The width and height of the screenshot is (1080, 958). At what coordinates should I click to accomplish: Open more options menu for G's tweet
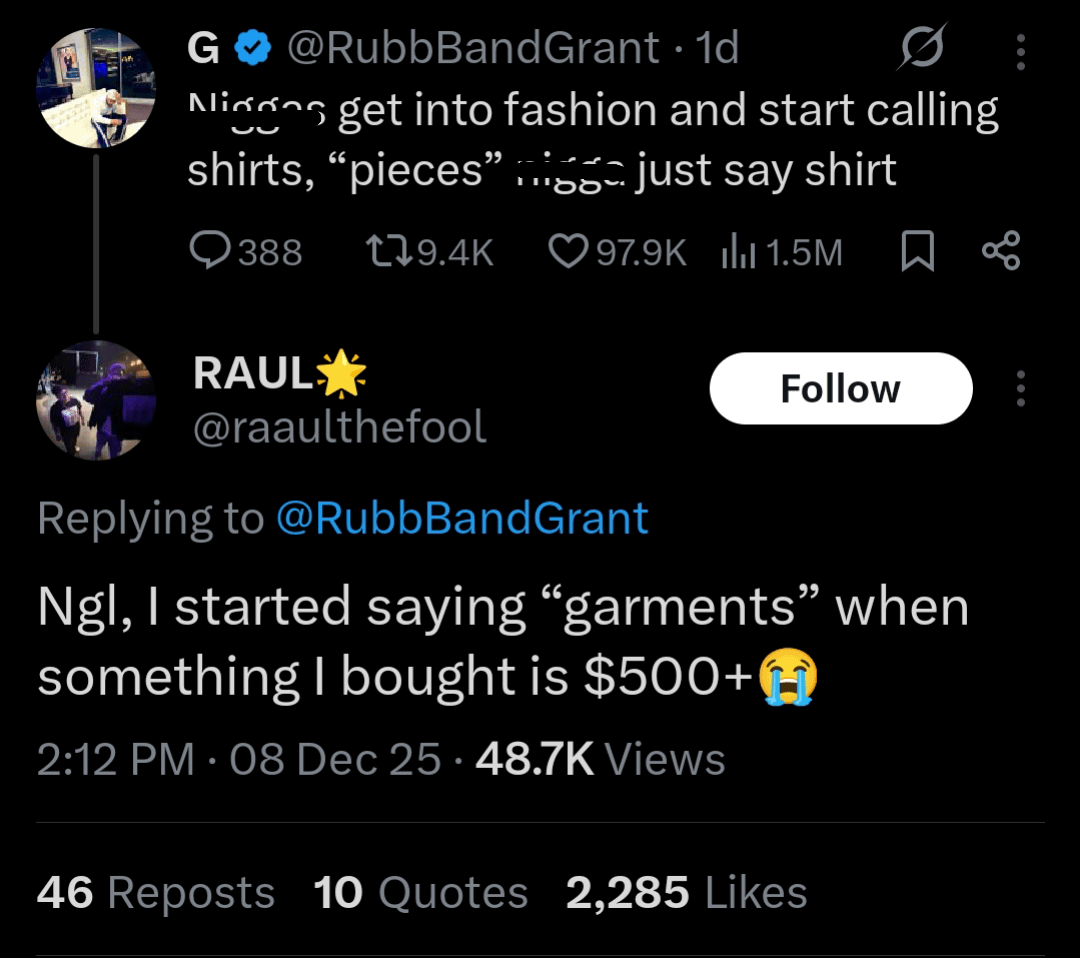1020,50
